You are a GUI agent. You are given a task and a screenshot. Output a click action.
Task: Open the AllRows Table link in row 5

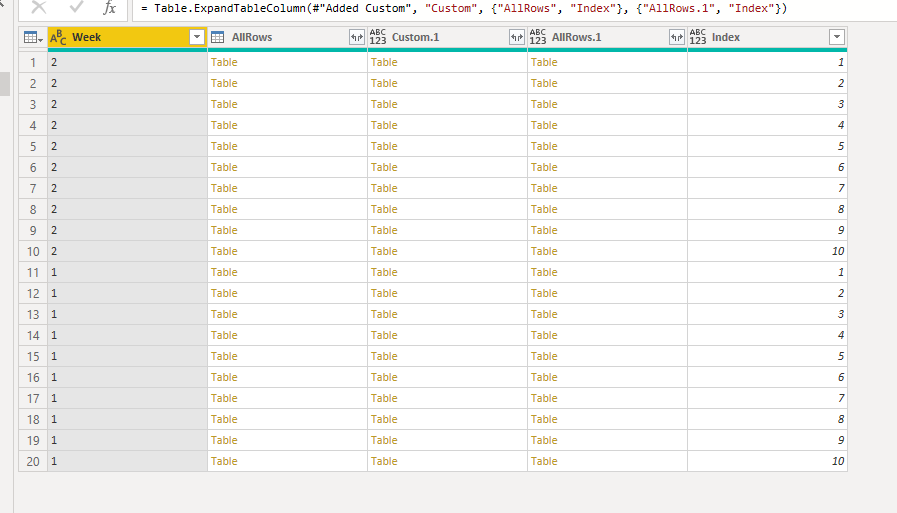[224, 146]
